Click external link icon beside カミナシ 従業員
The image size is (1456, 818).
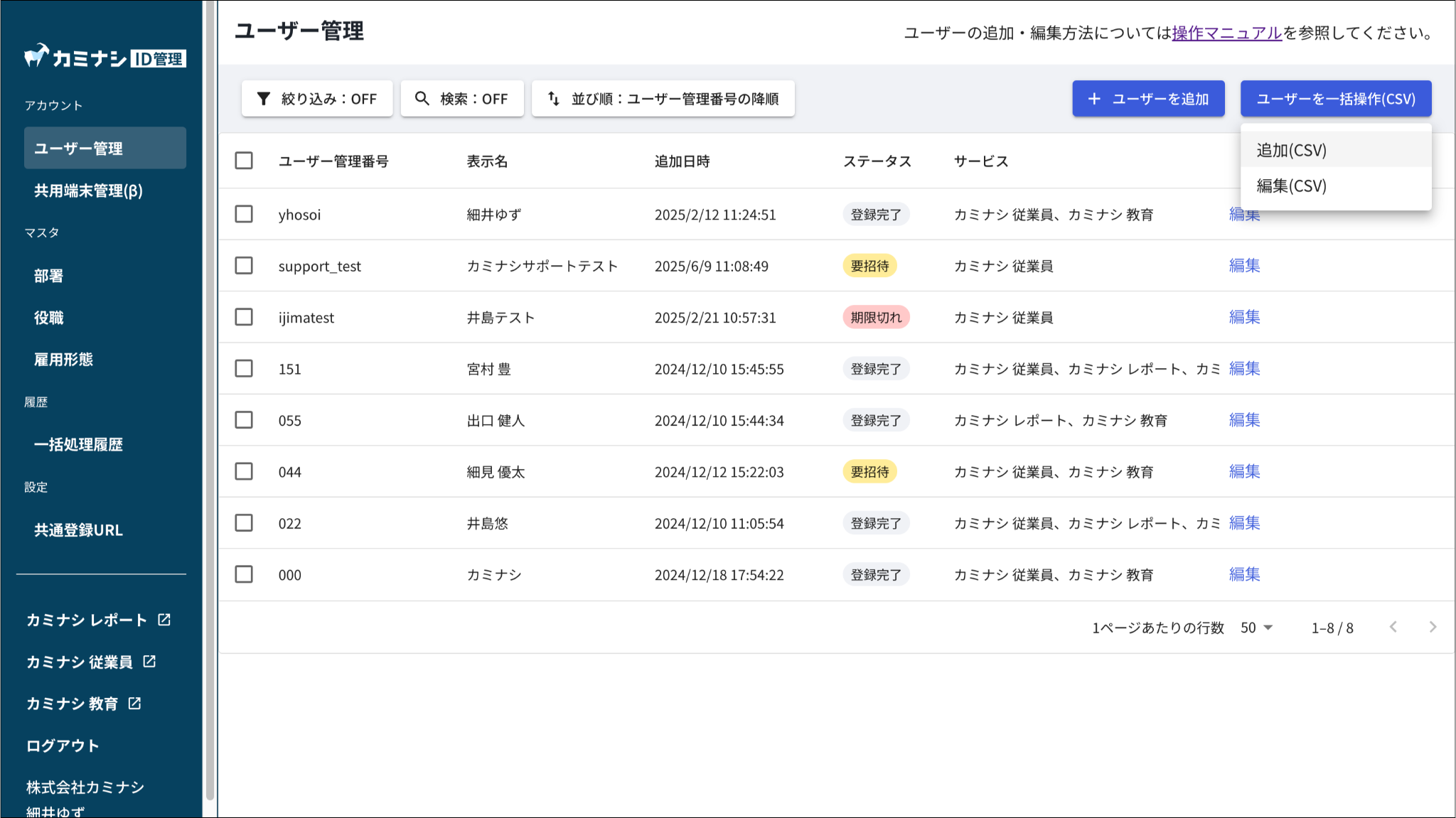click(149, 662)
